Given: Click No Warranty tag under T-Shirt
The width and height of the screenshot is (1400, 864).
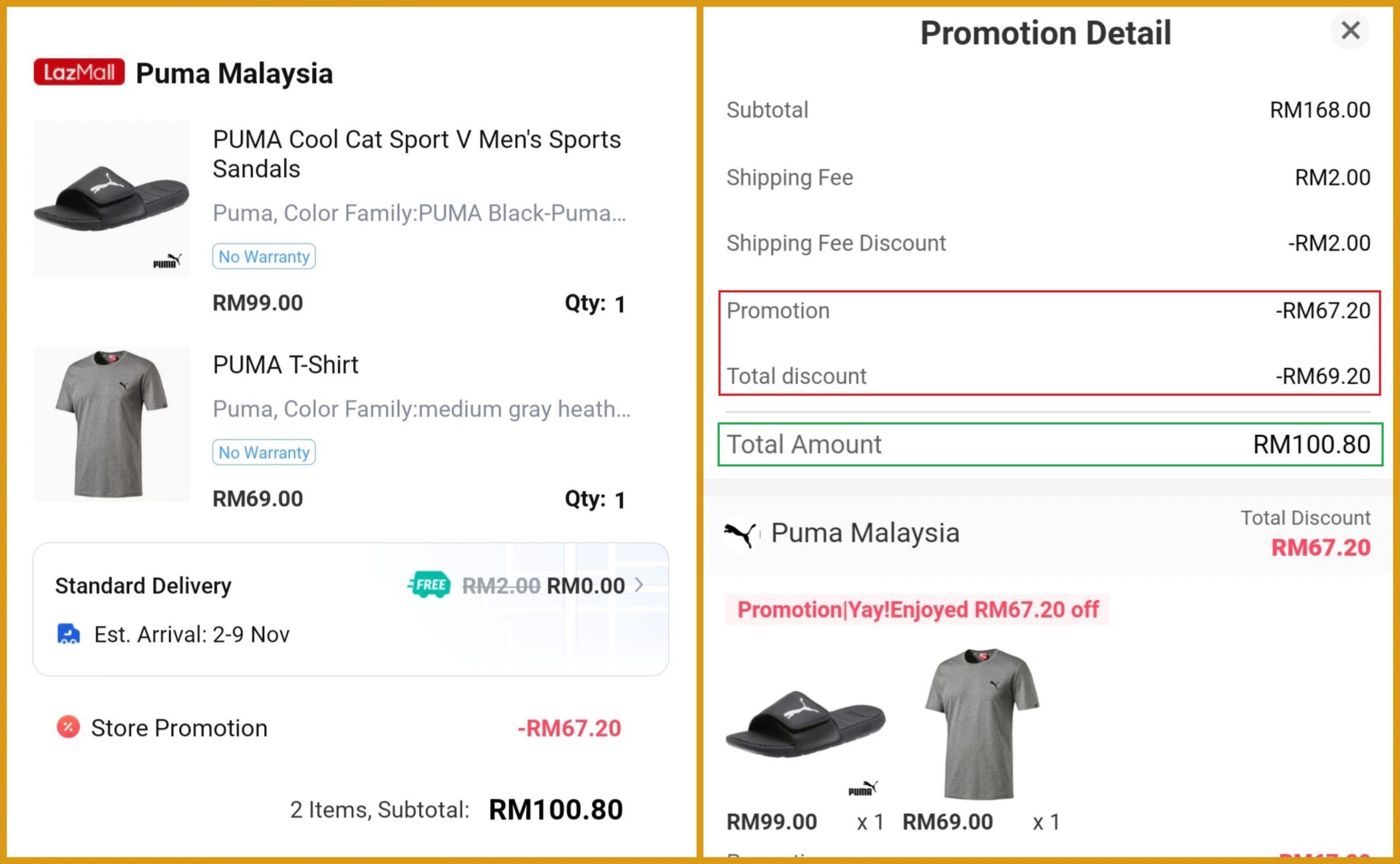Looking at the screenshot, I should point(264,453).
